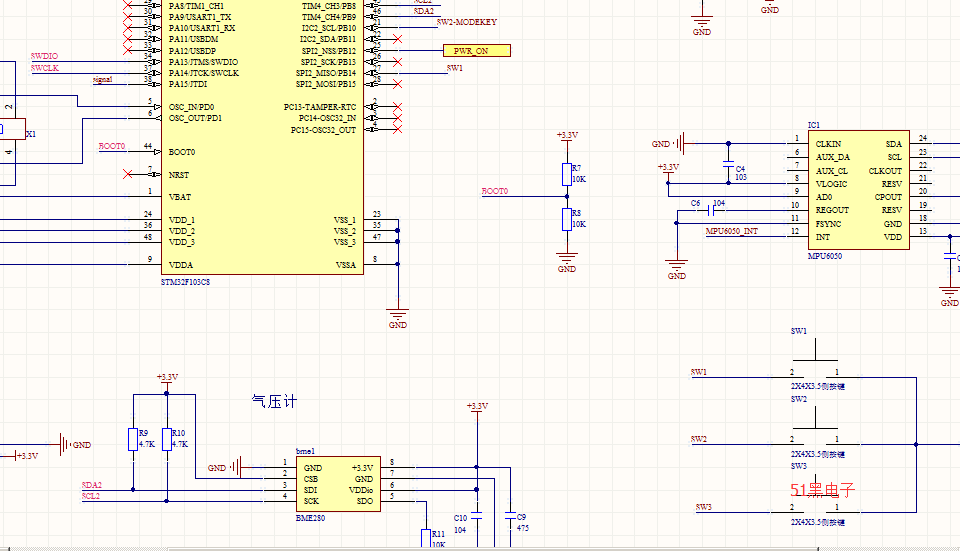Select +3.3V power port above capacitor C10
The width and height of the screenshot is (960, 551).
[477, 408]
